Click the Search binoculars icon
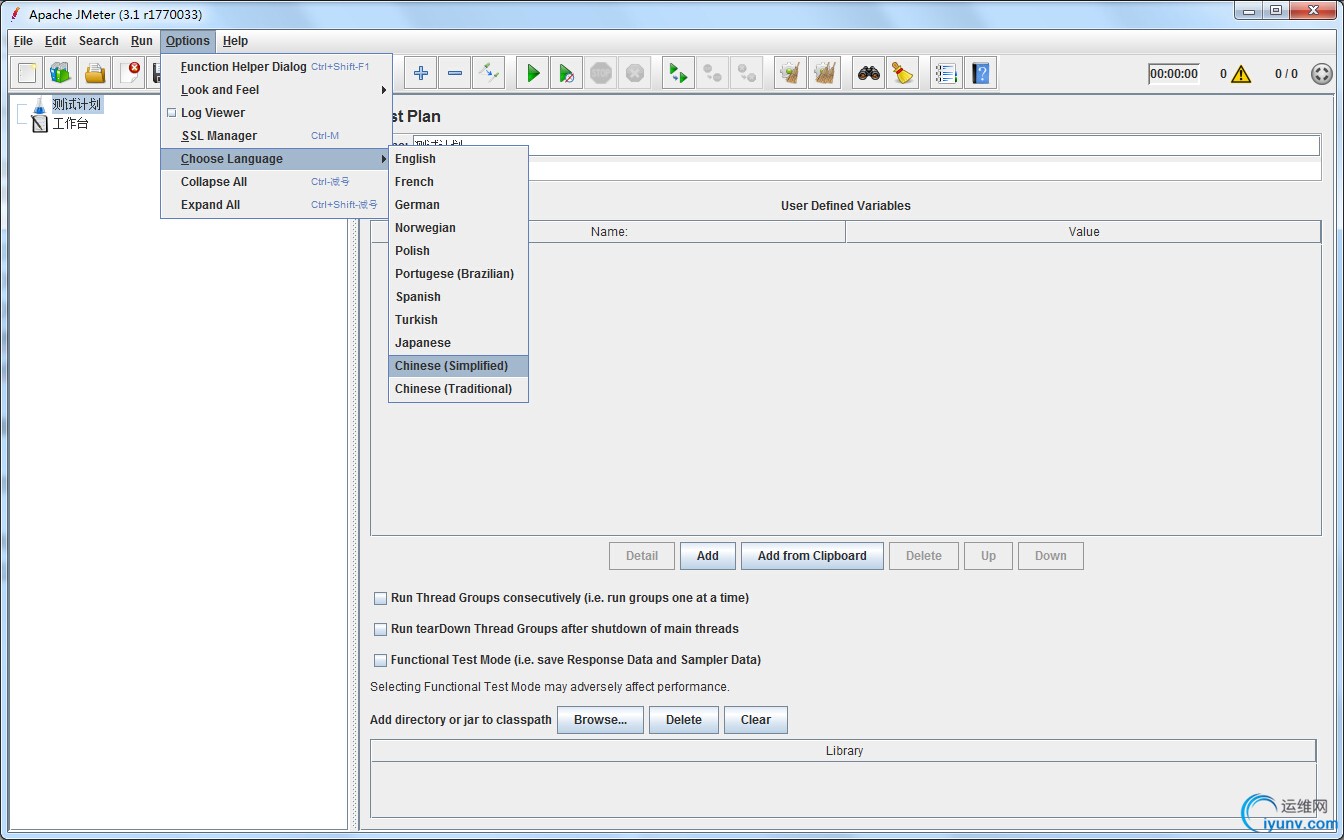This screenshot has height=840, width=1344. pyautogui.click(x=869, y=73)
